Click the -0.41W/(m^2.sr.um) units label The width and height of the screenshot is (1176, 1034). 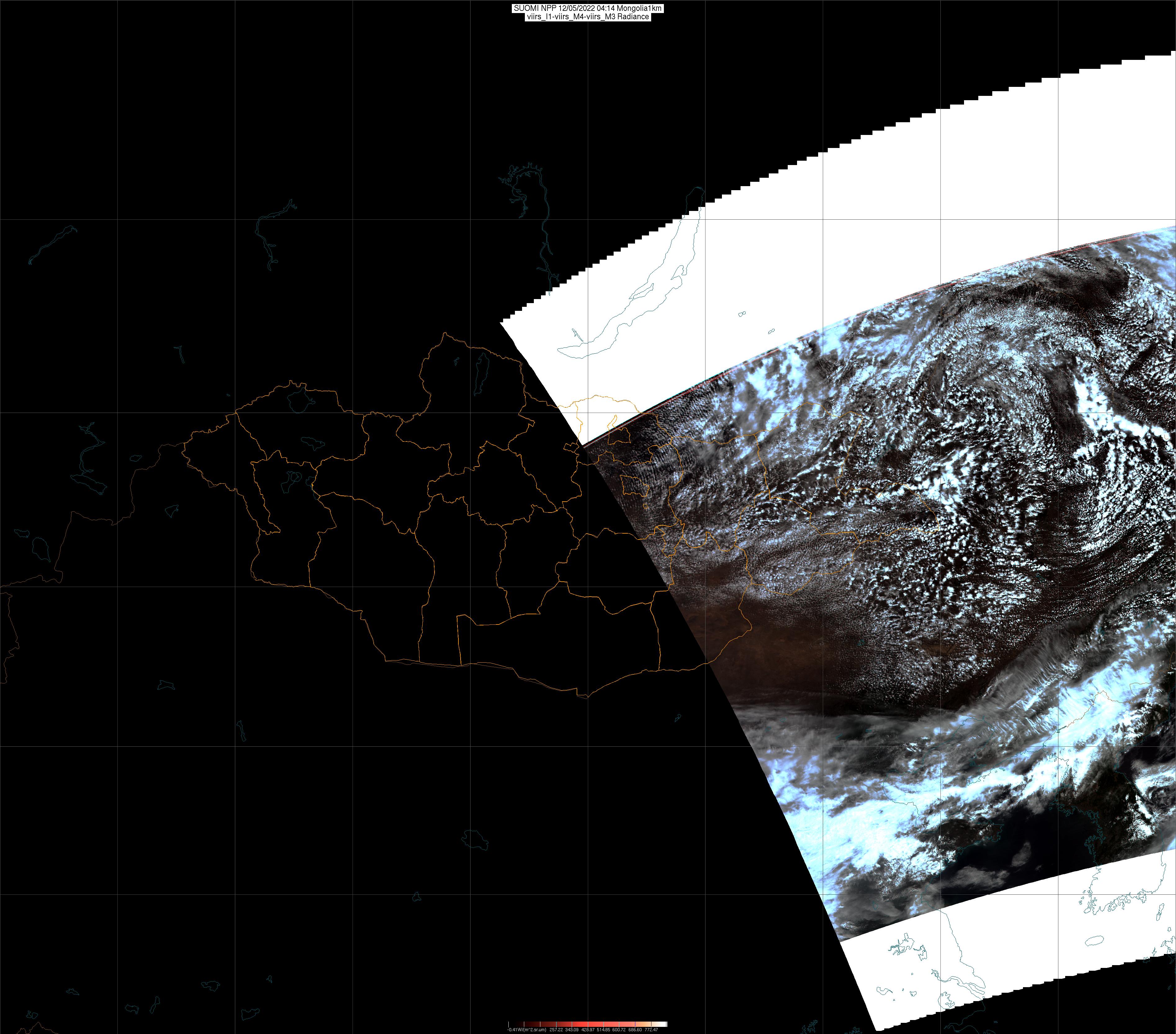tap(527, 1030)
